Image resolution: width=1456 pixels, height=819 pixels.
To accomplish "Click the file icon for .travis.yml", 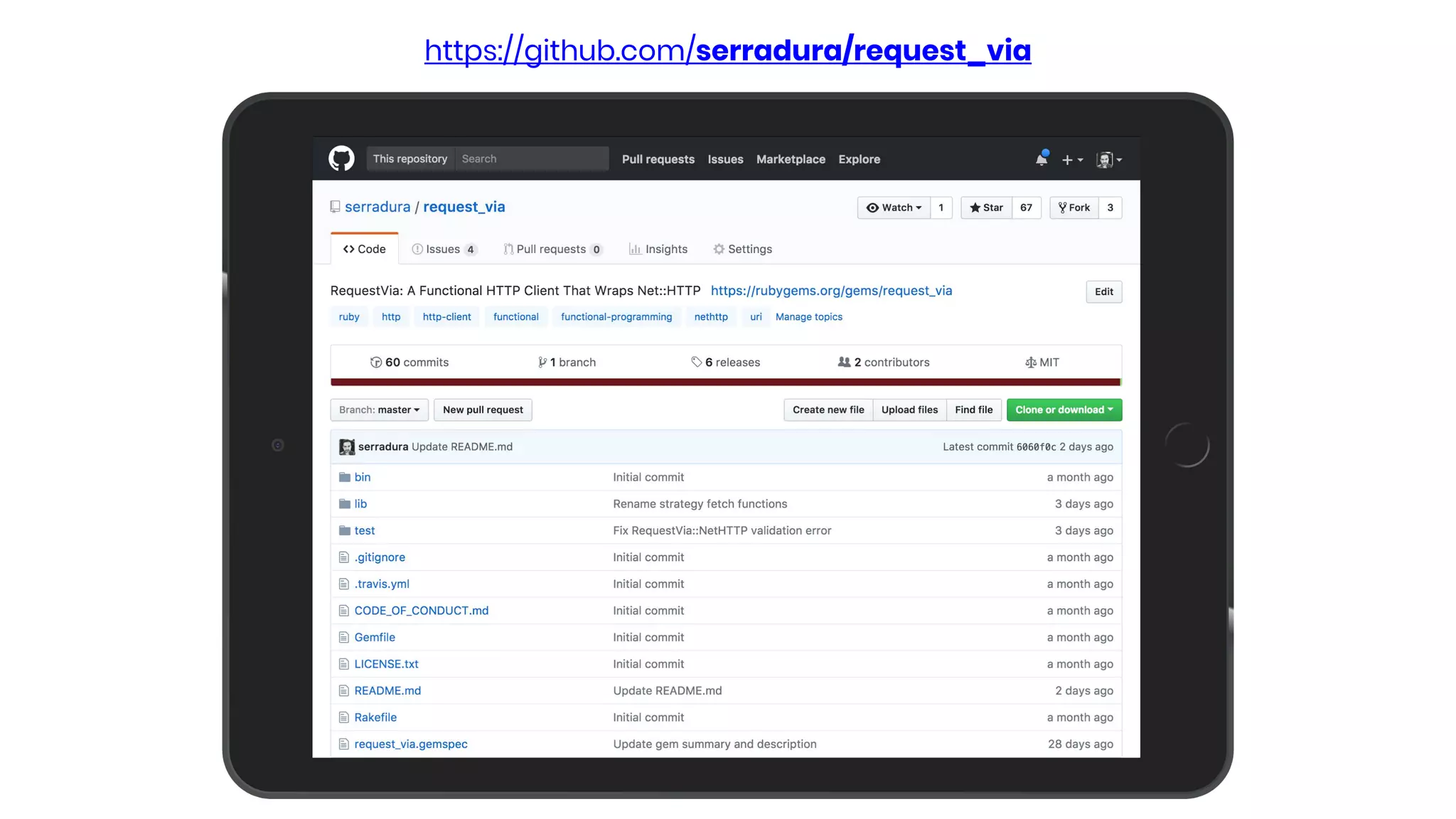I will [x=344, y=584].
